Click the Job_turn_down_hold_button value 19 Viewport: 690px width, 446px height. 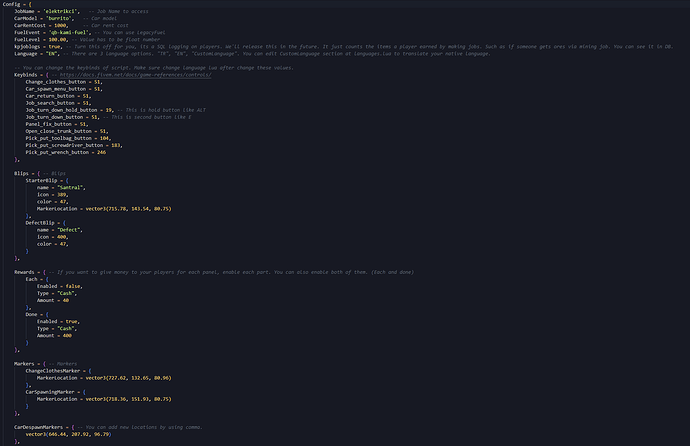pos(108,110)
